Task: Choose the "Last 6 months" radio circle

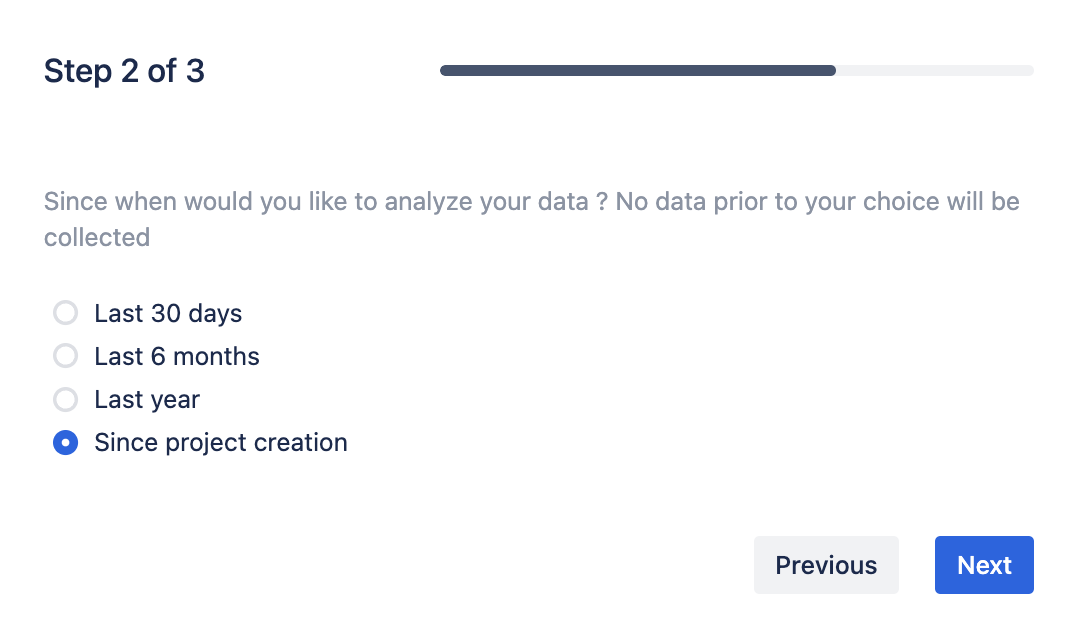Action: click(x=65, y=357)
